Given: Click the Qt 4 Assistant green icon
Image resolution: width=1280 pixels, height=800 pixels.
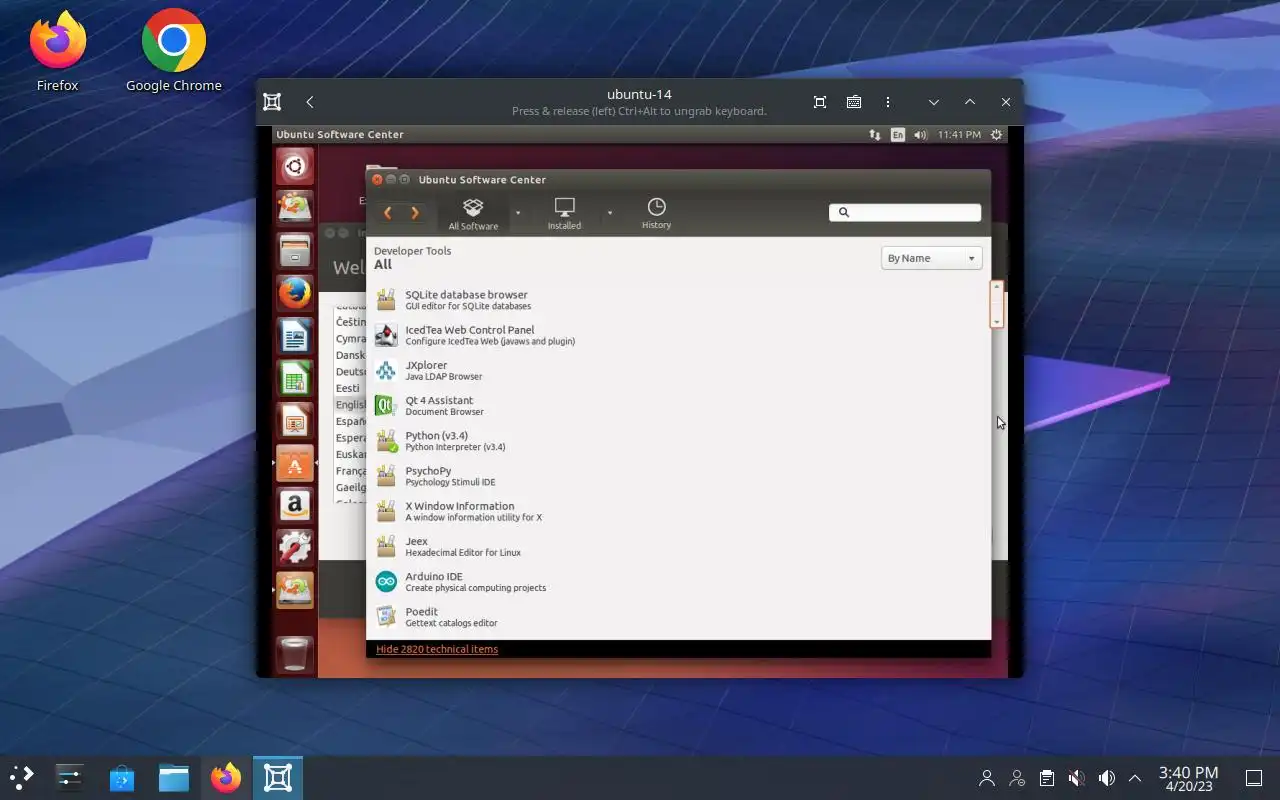Looking at the screenshot, I should (x=386, y=405).
